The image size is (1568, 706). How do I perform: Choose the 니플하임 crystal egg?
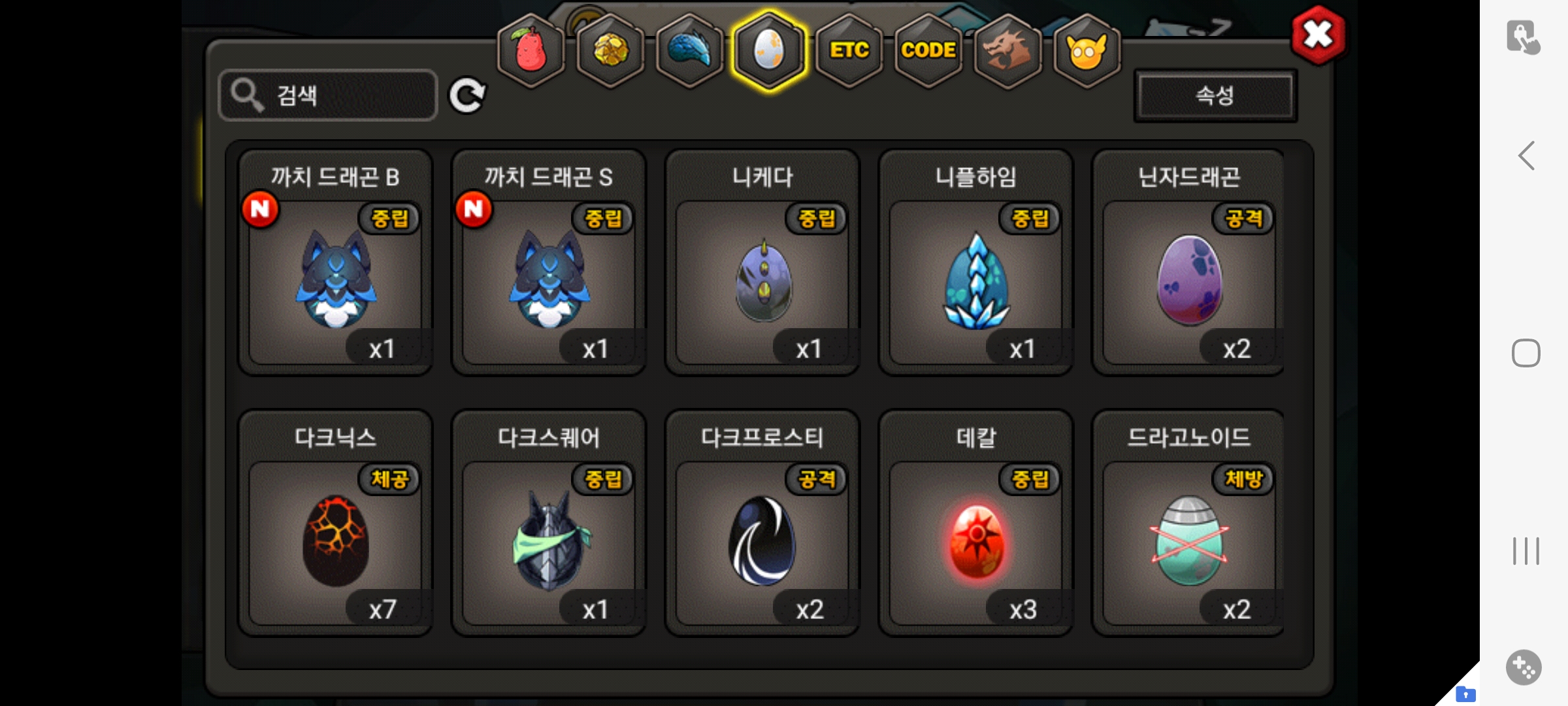tap(976, 262)
